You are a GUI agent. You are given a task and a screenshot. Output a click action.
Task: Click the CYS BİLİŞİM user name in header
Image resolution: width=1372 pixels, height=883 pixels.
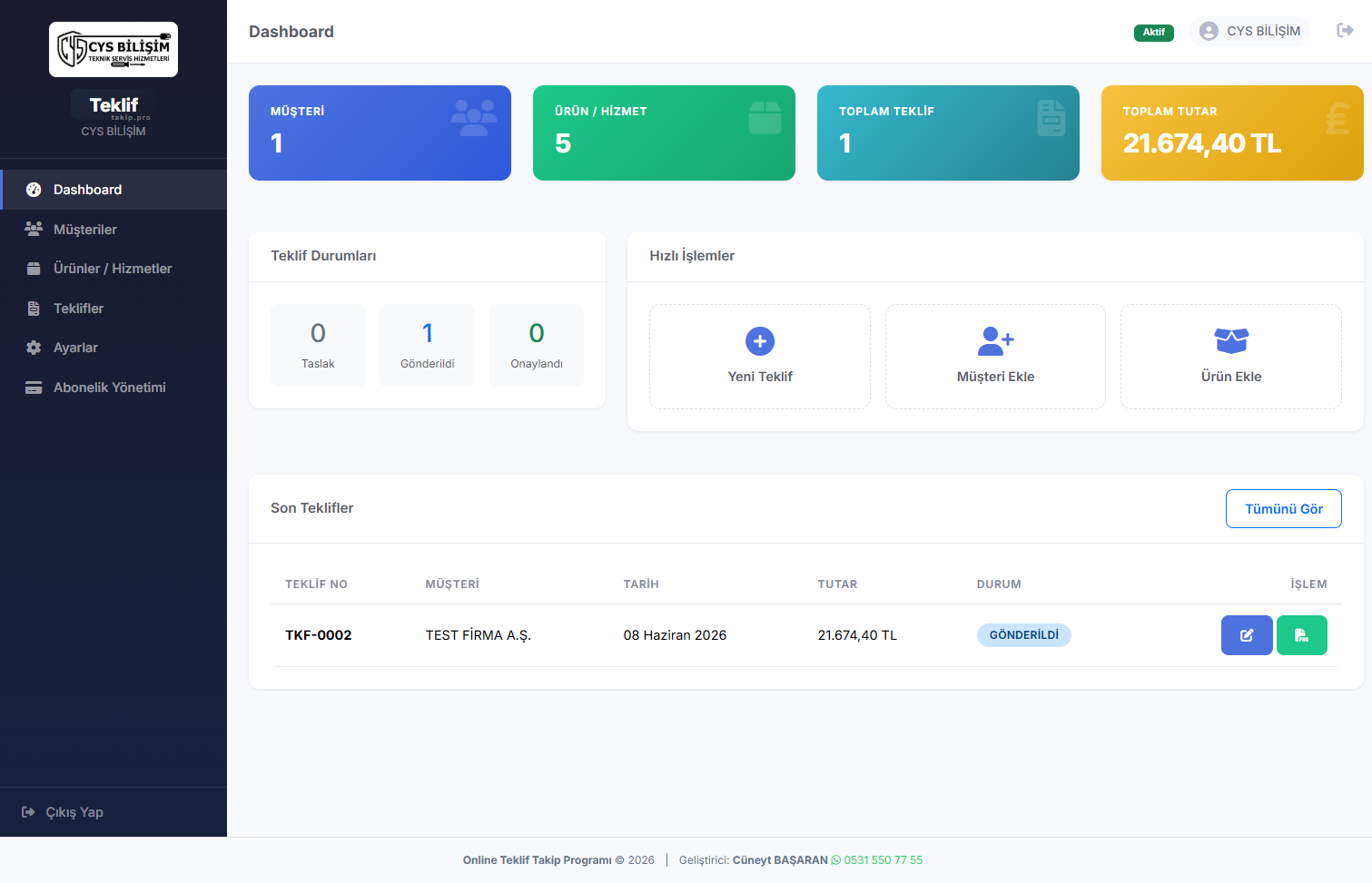click(x=1264, y=31)
